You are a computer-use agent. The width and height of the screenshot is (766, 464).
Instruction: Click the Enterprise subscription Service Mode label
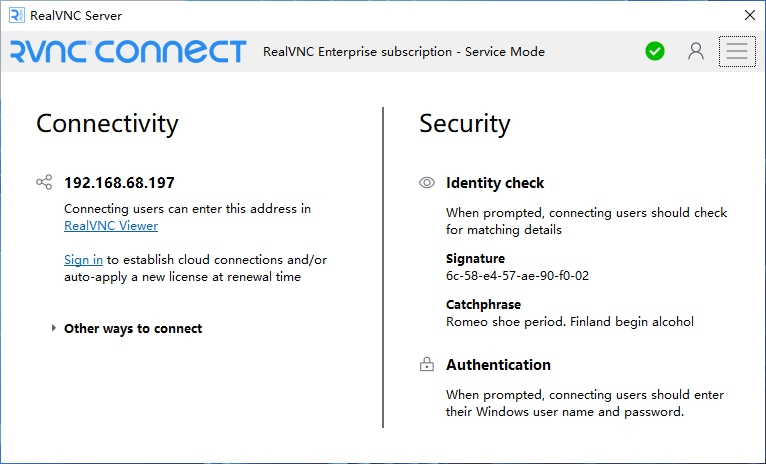click(x=403, y=52)
